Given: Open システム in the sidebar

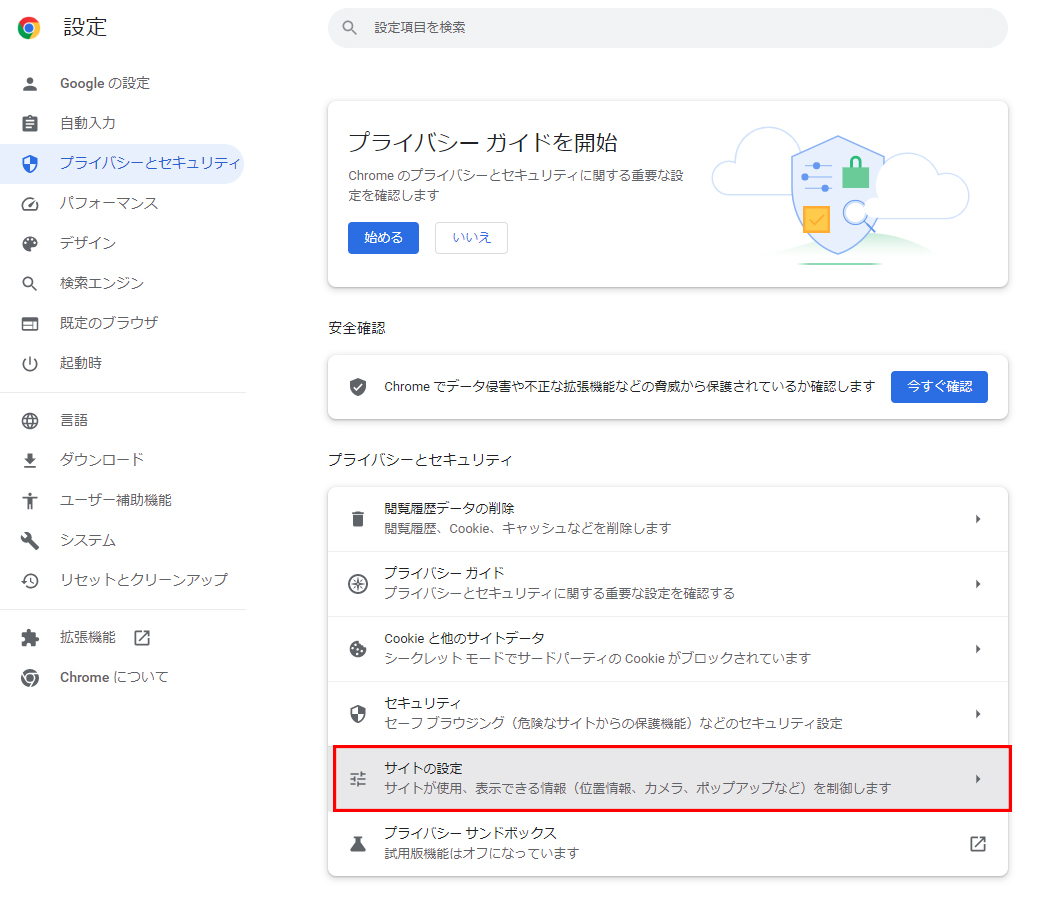Looking at the screenshot, I should 88,540.
